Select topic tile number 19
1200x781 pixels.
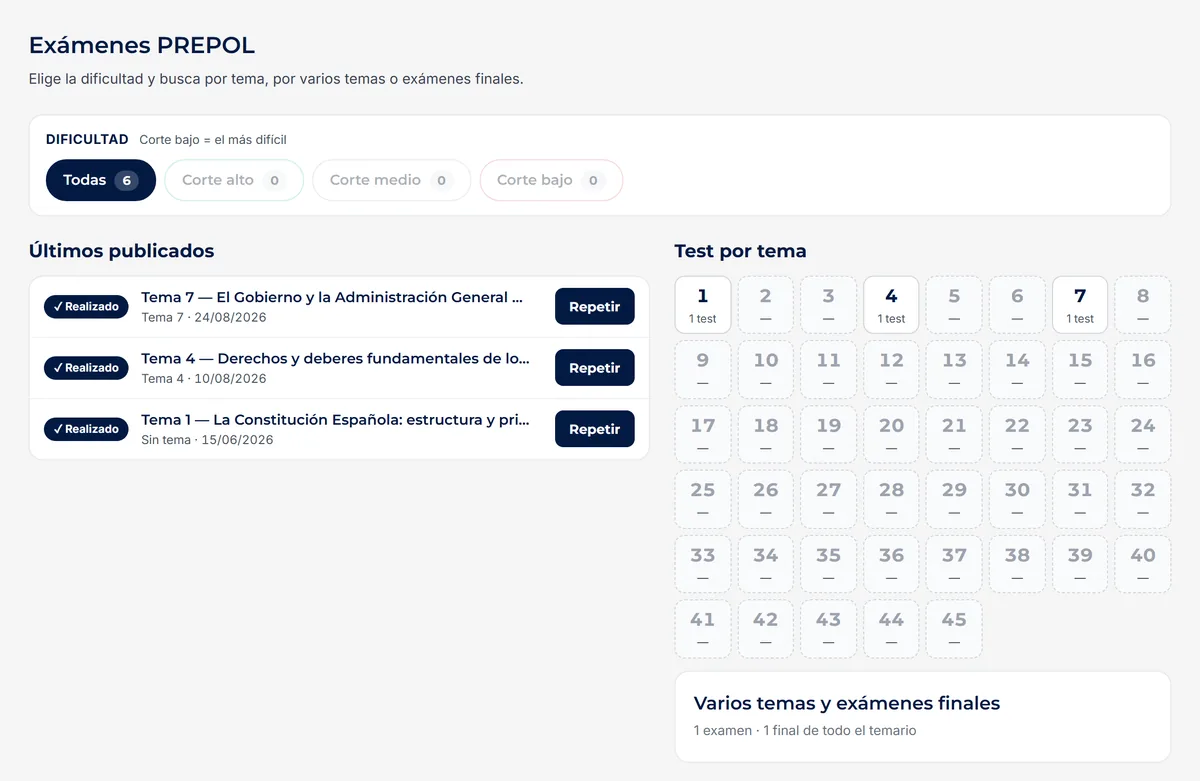coord(828,435)
